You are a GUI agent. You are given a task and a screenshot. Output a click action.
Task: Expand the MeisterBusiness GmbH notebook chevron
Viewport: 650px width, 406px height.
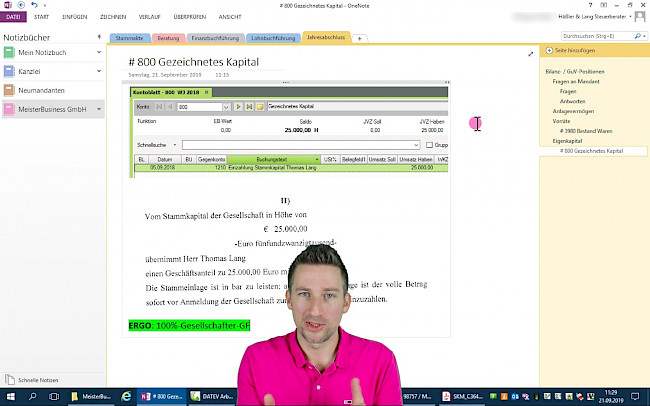click(97, 110)
